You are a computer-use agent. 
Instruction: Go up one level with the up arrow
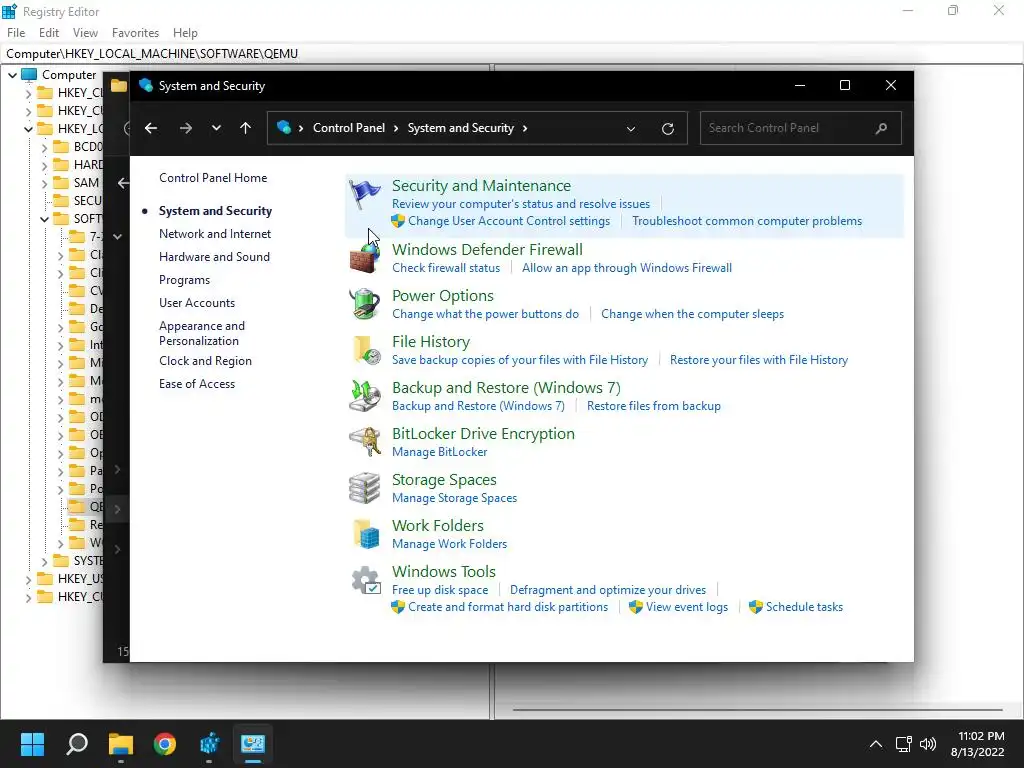(246, 128)
